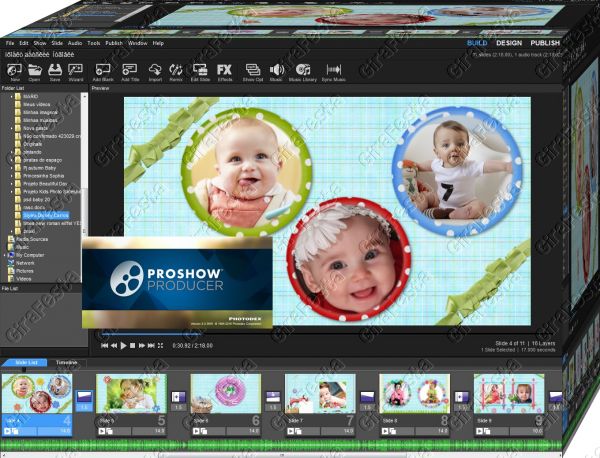The width and height of the screenshot is (600, 458).
Task: Click the layers icon under Slide 8
Action: point(393,431)
